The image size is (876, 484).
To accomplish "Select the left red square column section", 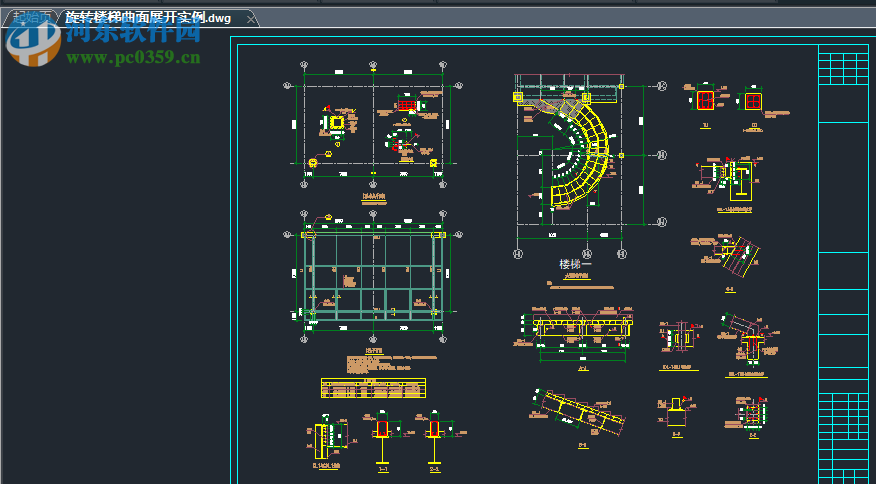I will point(704,101).
